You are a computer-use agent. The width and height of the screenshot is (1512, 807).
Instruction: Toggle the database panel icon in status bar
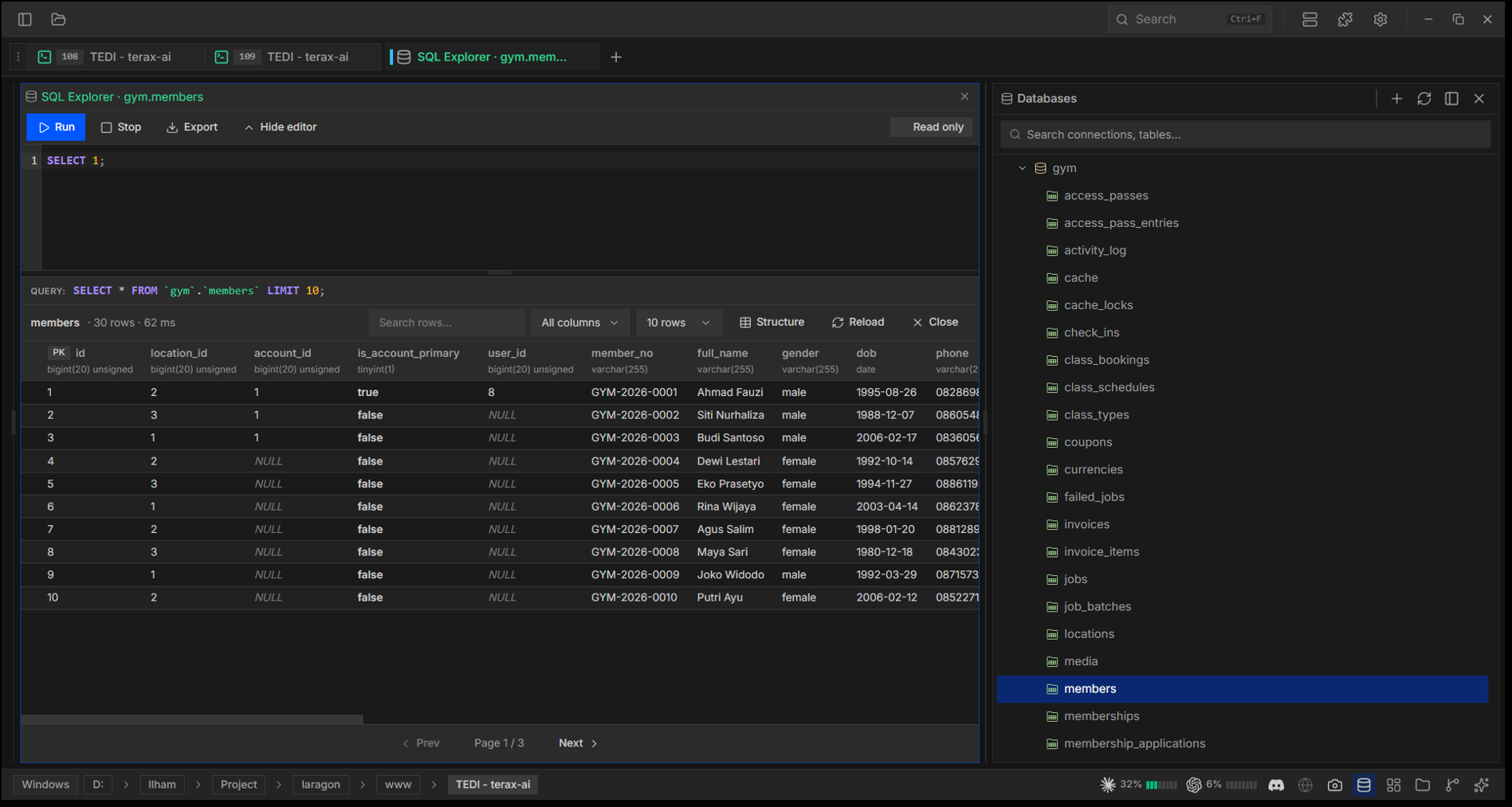pos(1365,785)
